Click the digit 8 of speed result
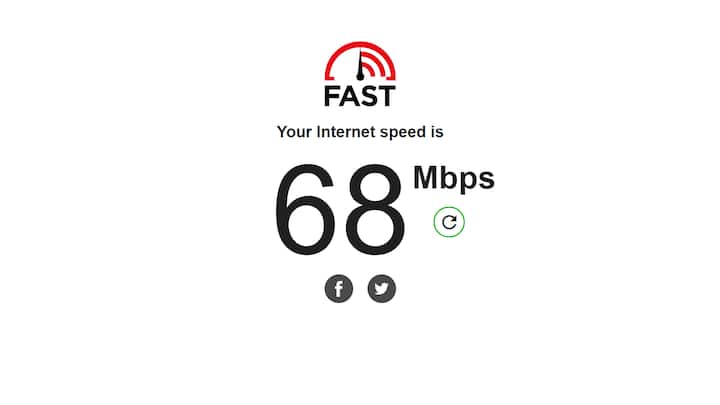720x405 pixels. pos(376,209)
